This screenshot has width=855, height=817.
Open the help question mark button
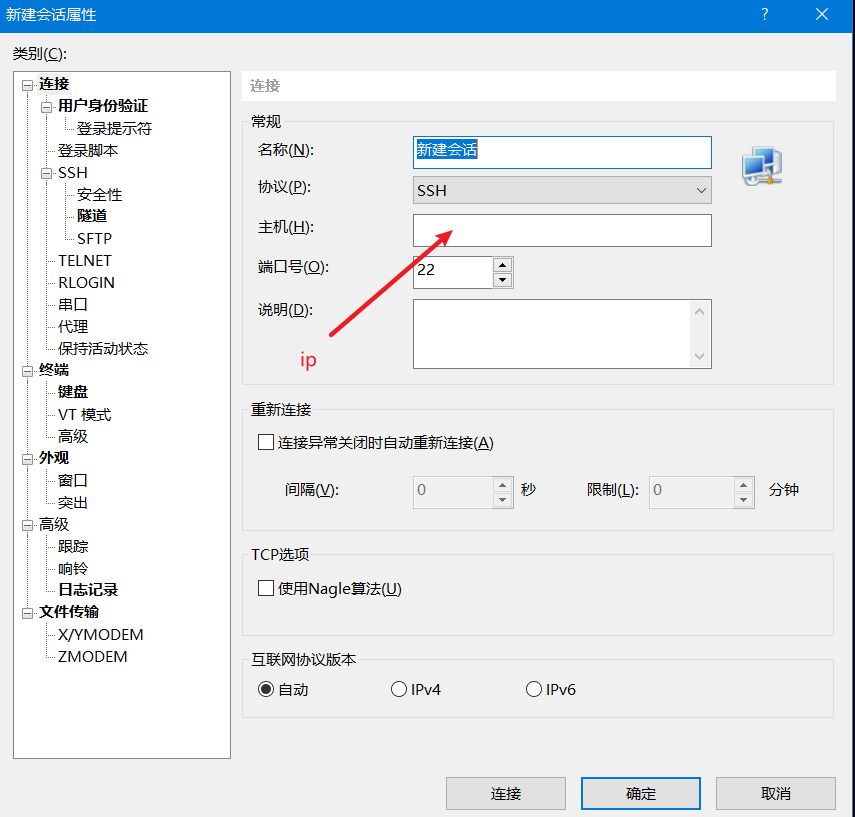[x=765, y=14]
